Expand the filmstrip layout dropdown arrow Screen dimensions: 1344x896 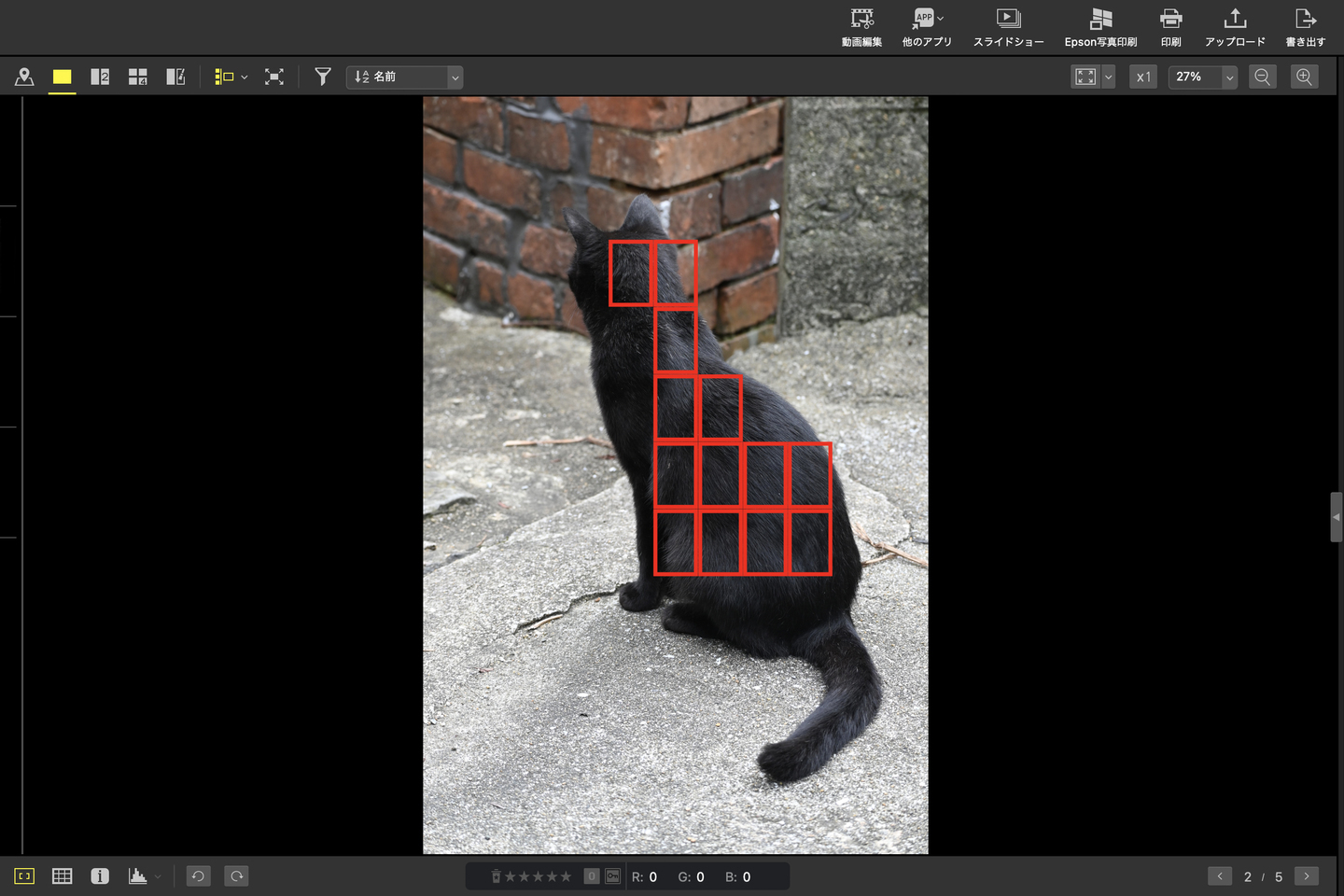245,77
